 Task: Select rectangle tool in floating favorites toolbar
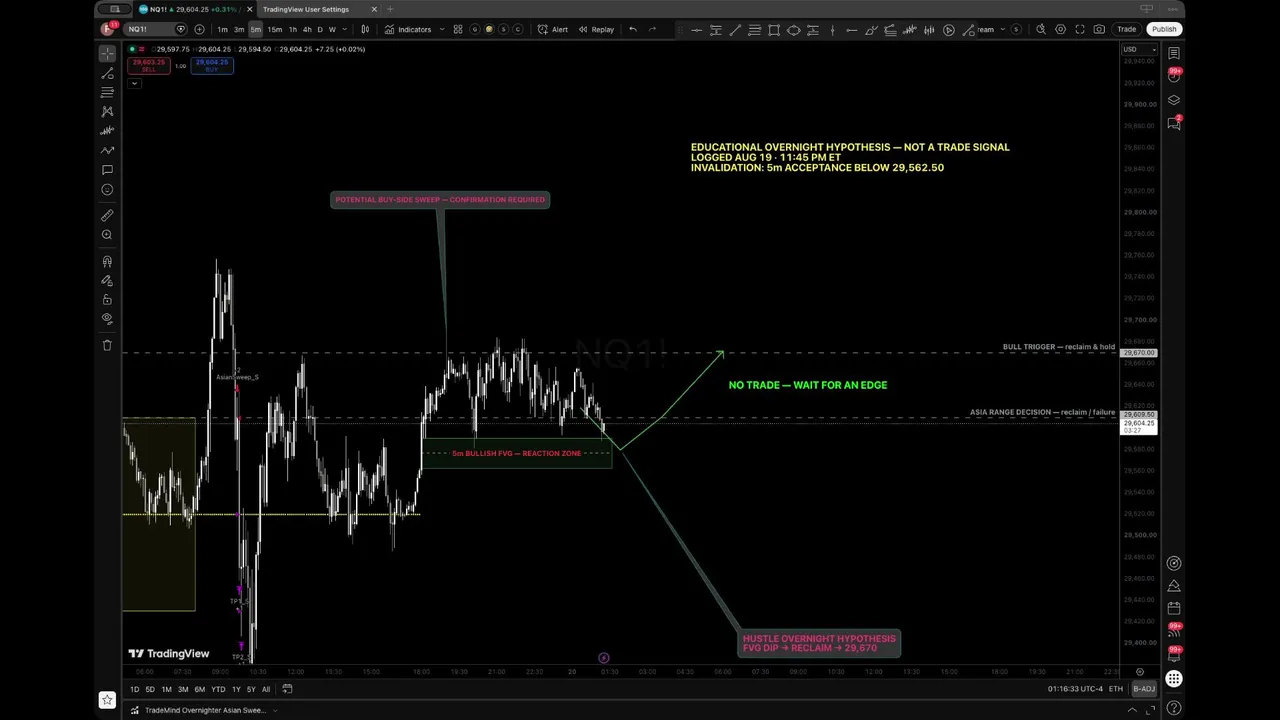point(774,30)
